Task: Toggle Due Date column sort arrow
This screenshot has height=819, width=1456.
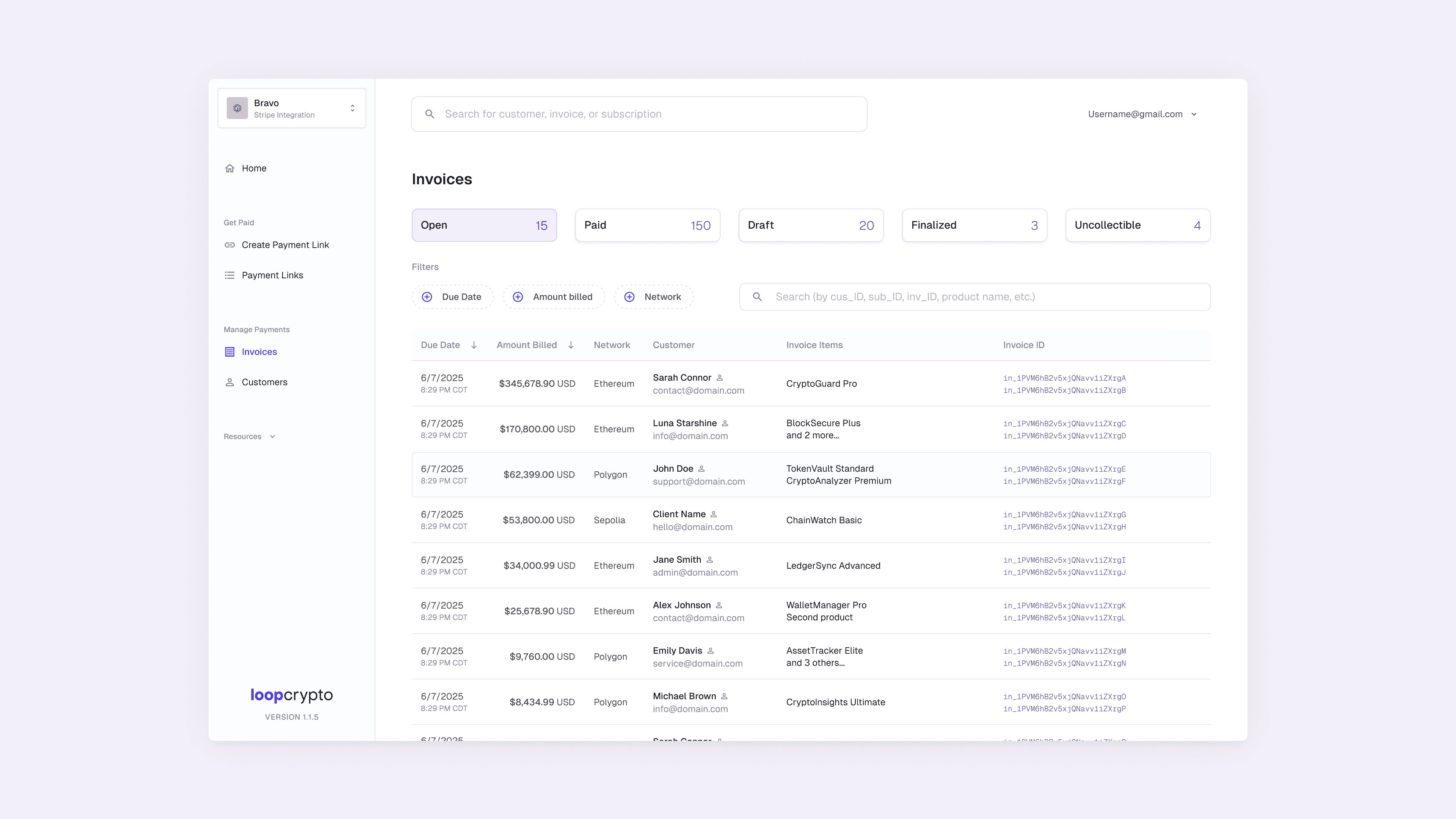Action: [x=474, y=345]
